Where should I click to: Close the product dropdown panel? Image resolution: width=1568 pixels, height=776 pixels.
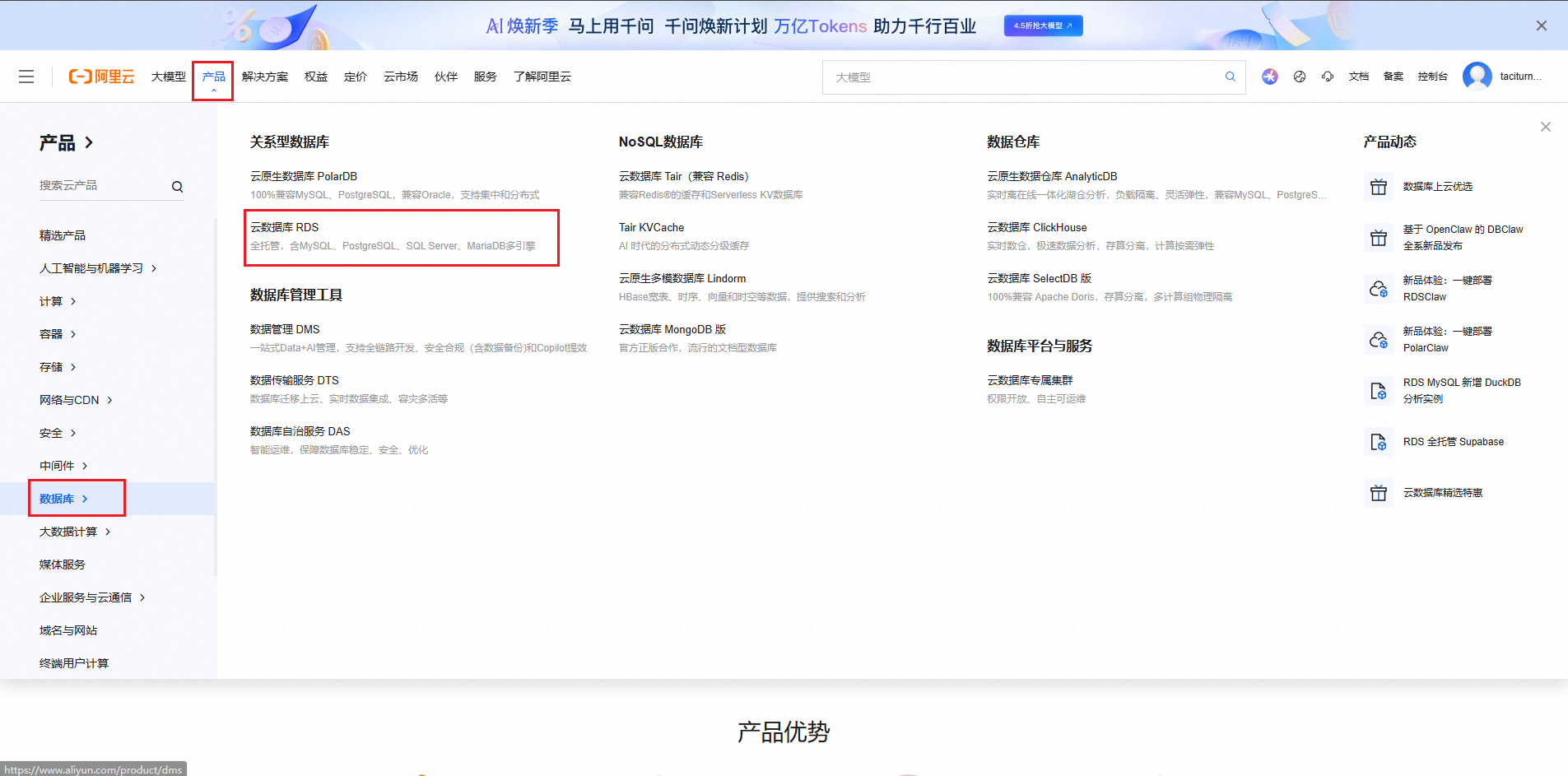1545,127
